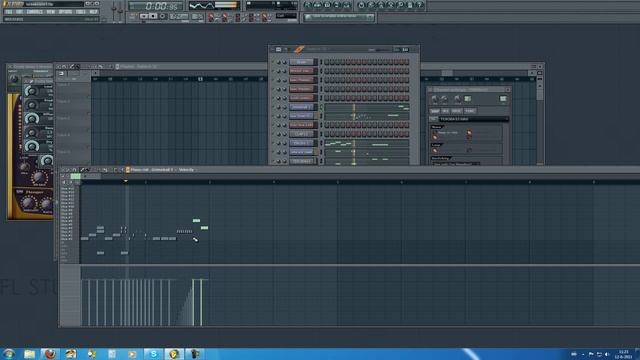Click the hint bar panel in the top toolbar
The image size is (640, 360).
tap(339, 17)
